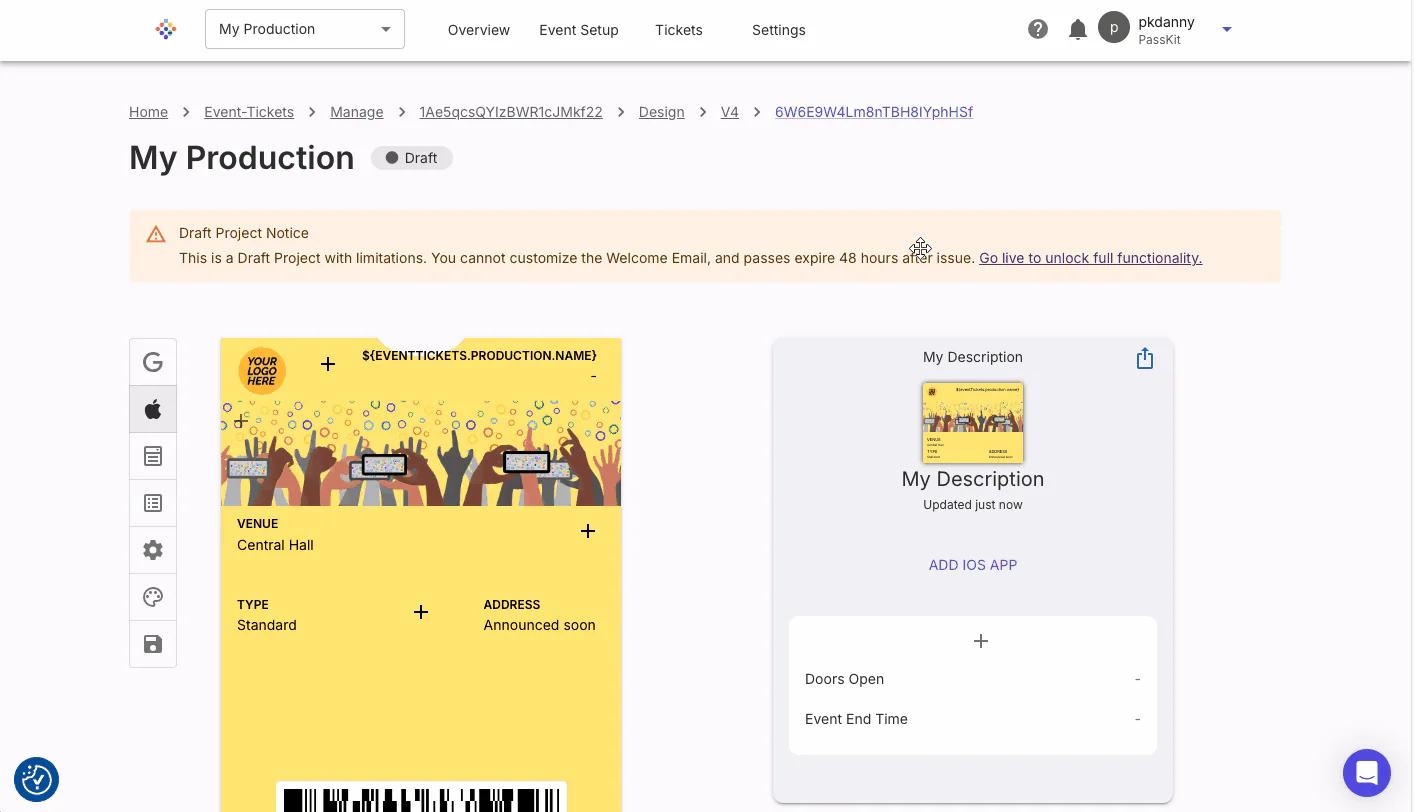The image size is (1414, 812).
Task: Click the ADD IOS APP button
Action: 973,565
